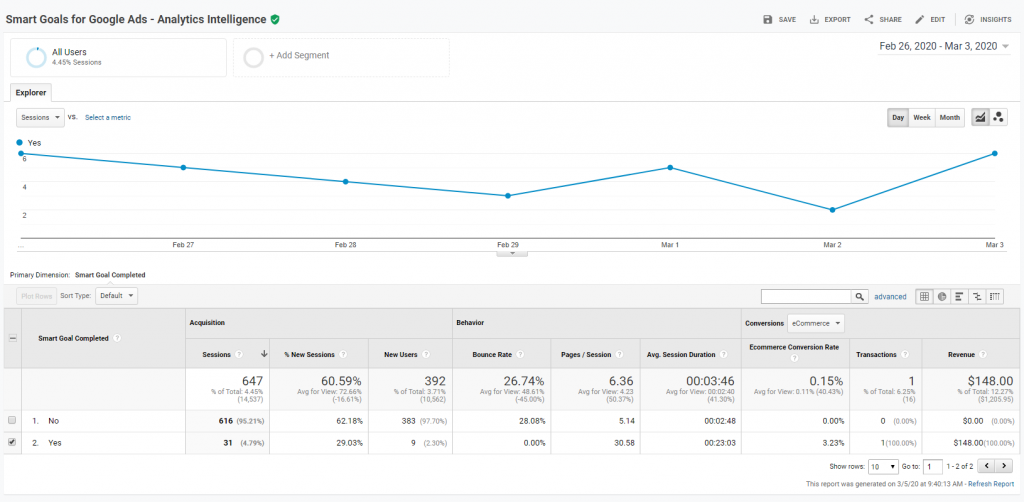Screen dimensions: 1024x502
Task: Switch to Percentage pie view icon
Action: (942, 296)
